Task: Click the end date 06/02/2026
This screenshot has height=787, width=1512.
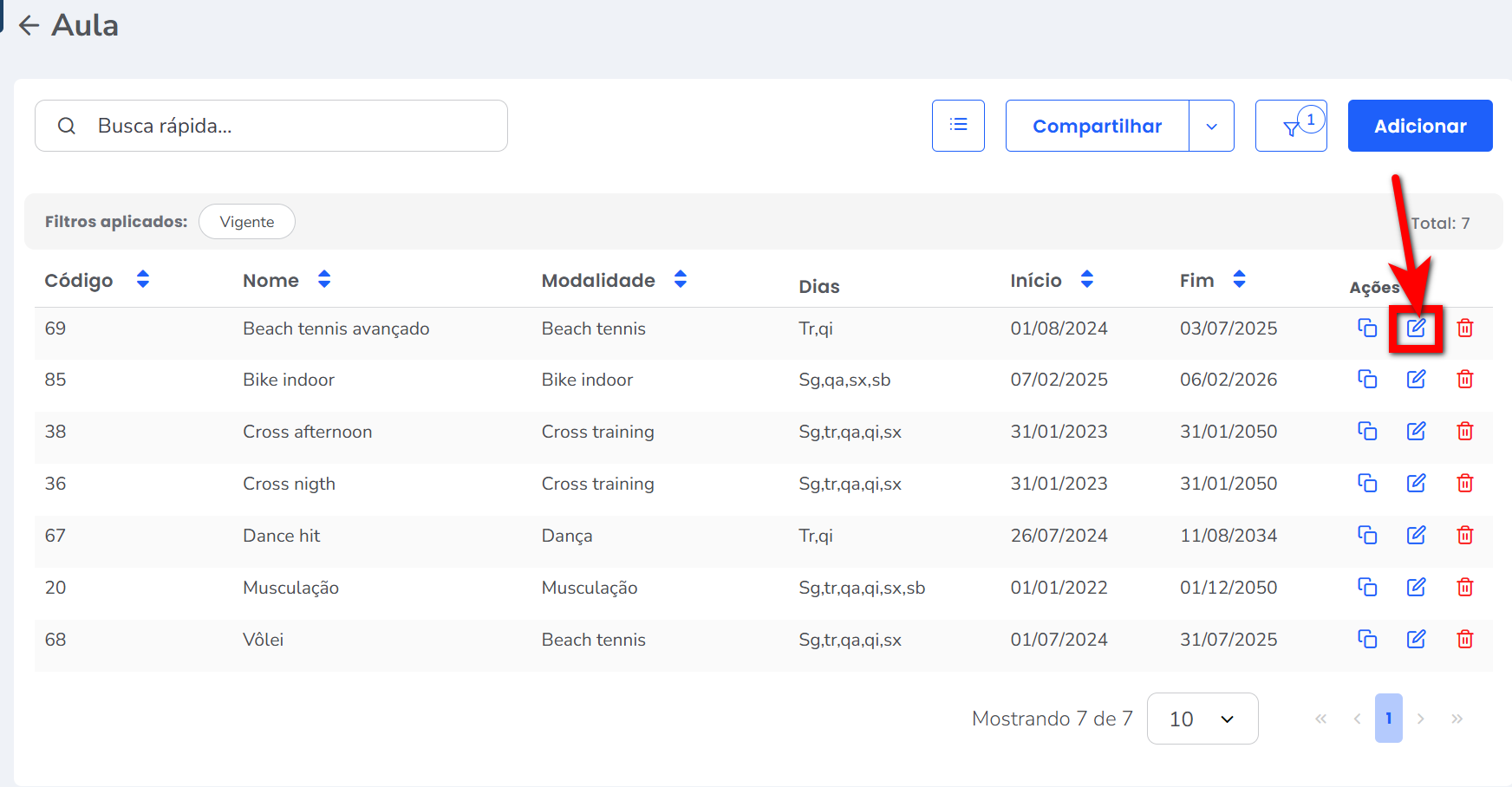Action: [x=1228, y=380]
